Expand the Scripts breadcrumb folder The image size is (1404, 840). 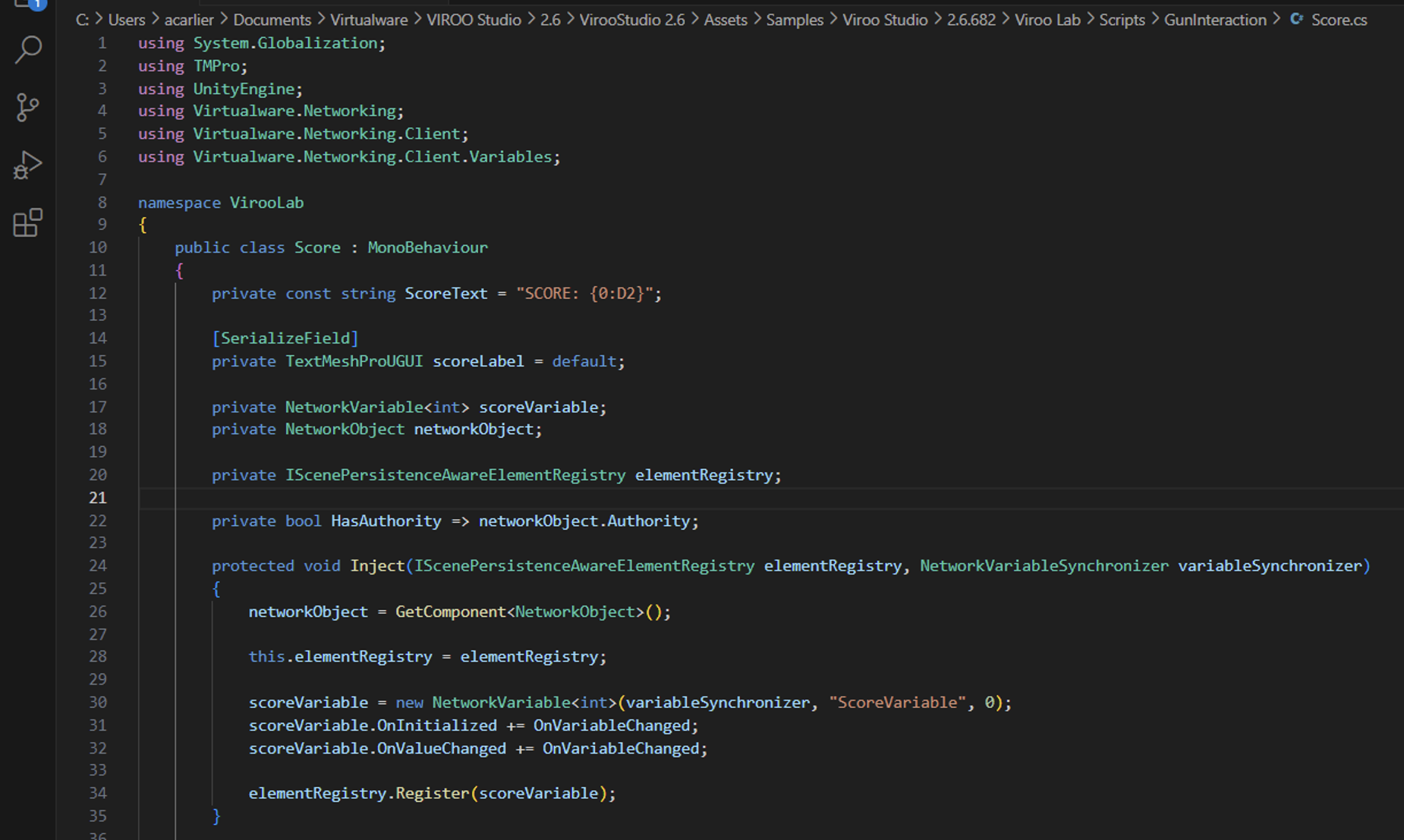pyautogui.click(x=1122, y=20)
